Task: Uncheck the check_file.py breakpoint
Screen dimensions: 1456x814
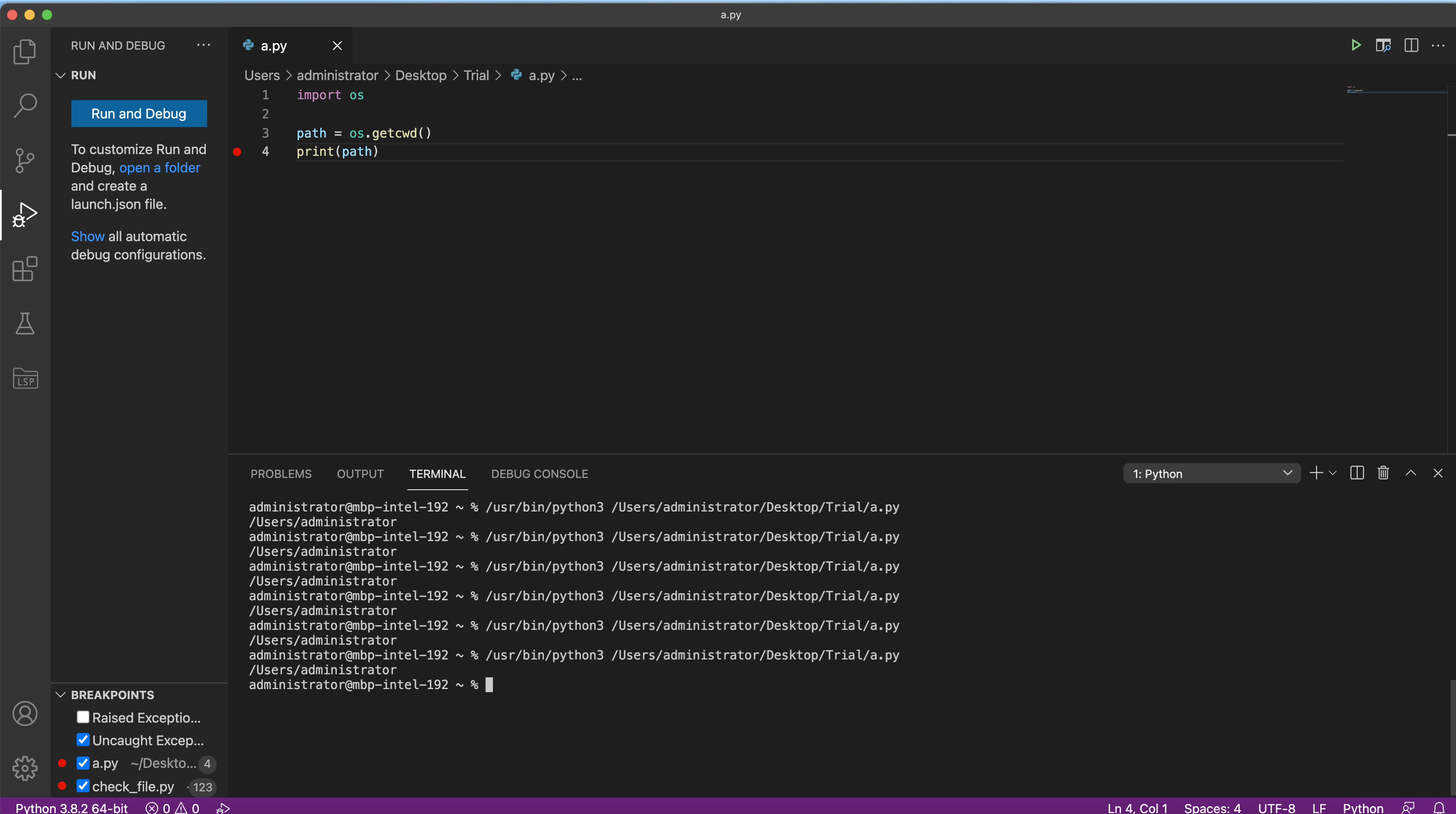Action: [83, 786]
